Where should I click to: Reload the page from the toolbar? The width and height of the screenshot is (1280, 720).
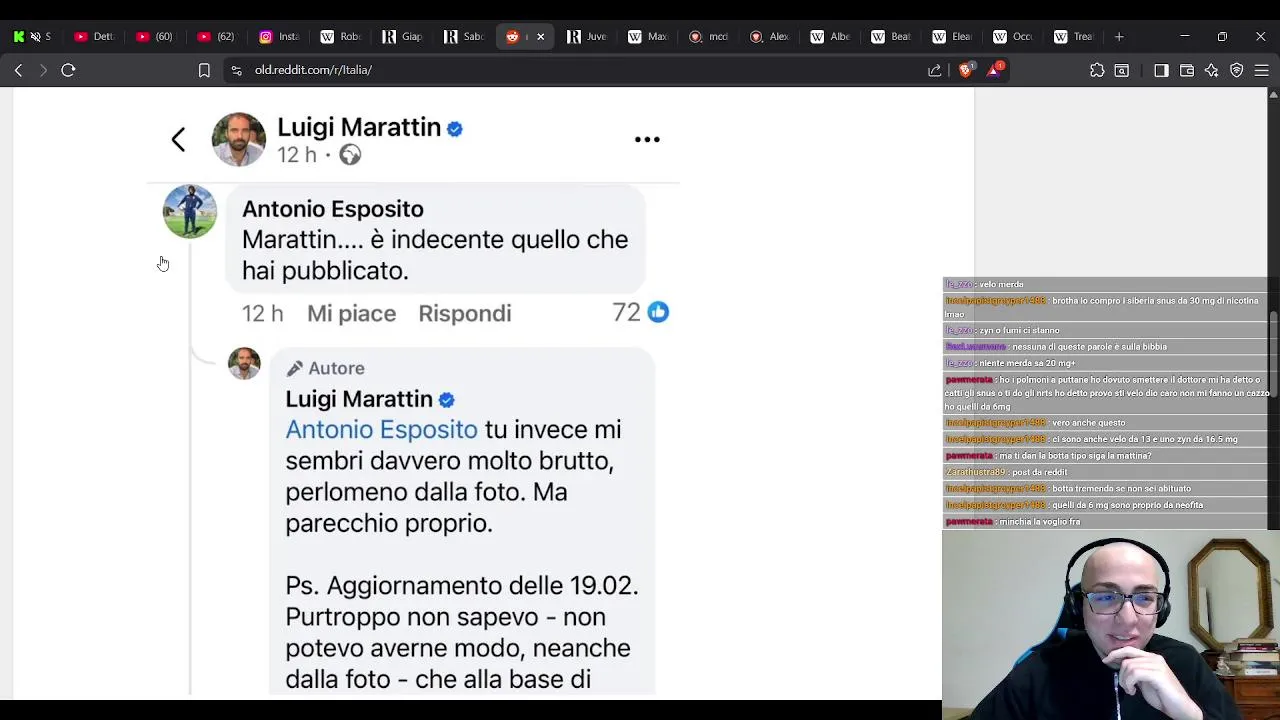[x=68, y=70]
